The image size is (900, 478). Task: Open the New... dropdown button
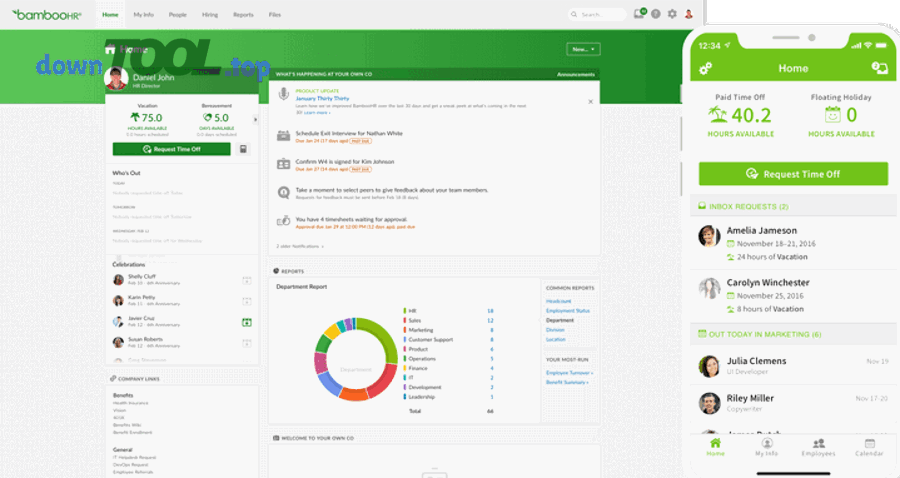tap(582, 48)
